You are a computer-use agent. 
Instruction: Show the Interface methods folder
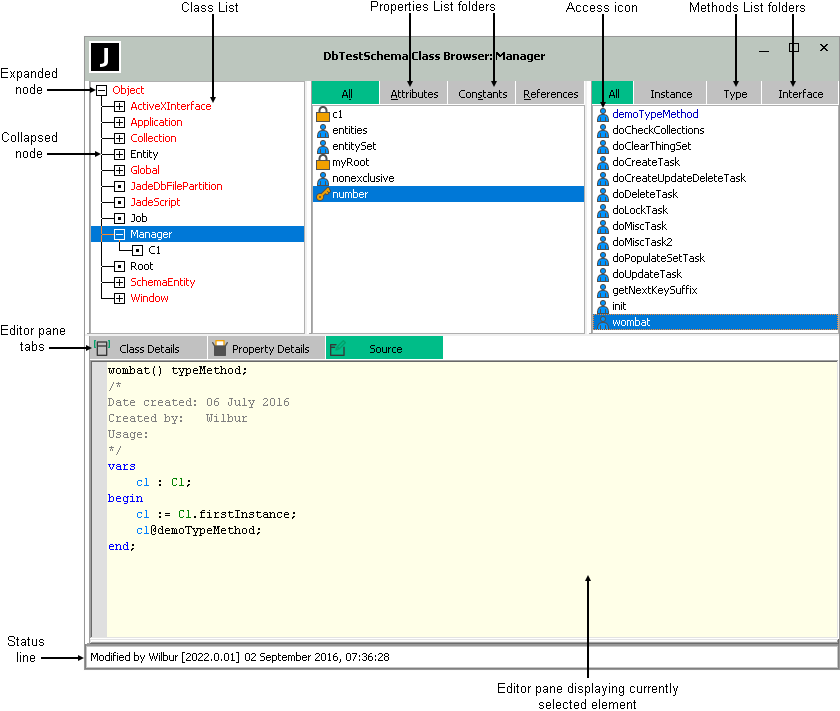pyautogui.click(x=800, y=94)
